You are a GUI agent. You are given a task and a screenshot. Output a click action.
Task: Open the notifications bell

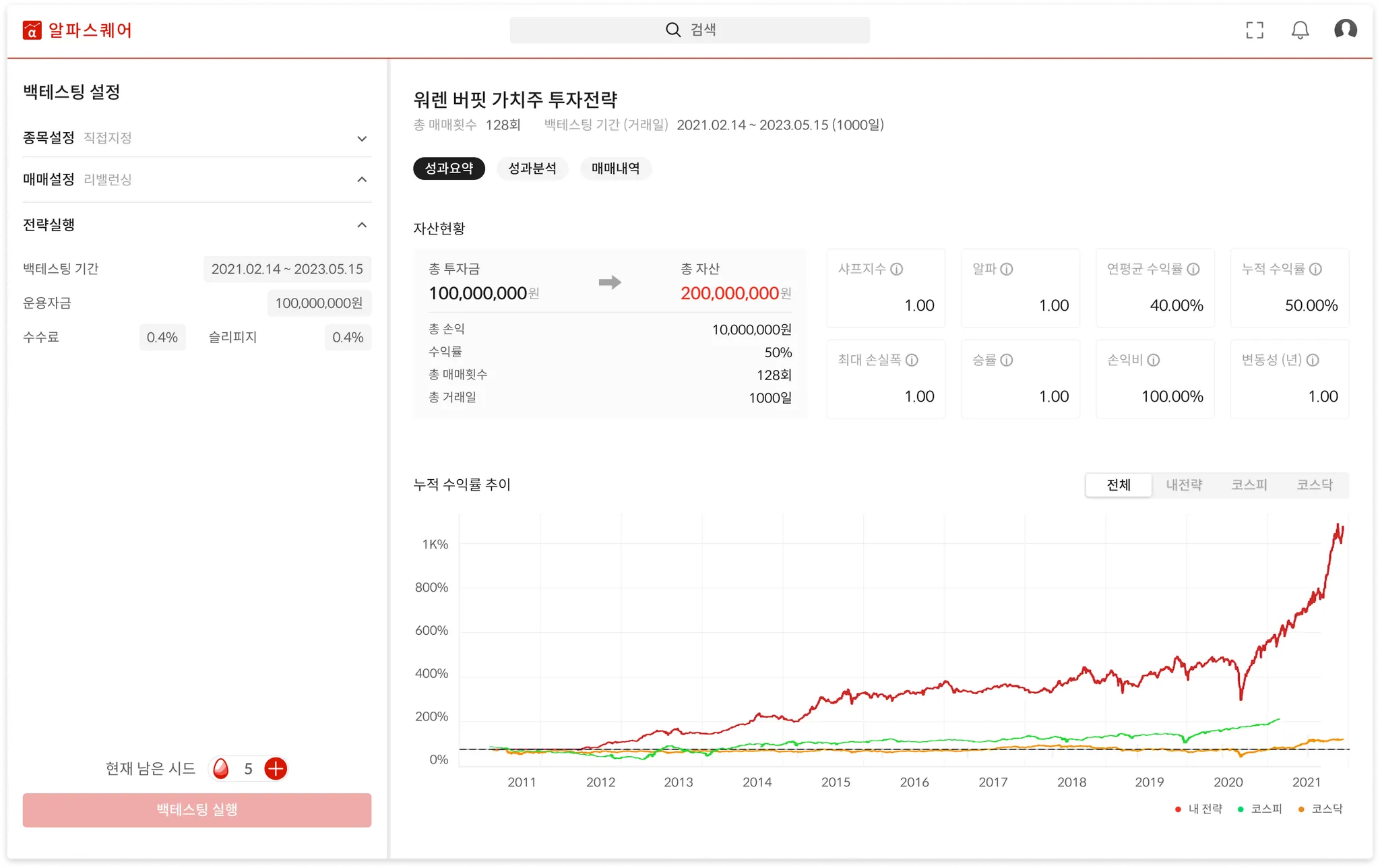pos(1300,30)
